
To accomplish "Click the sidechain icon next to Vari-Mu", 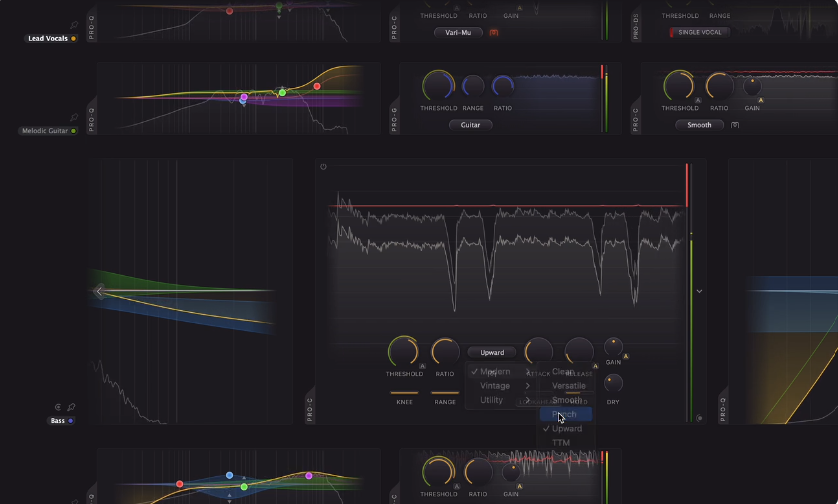I will 494,32.
